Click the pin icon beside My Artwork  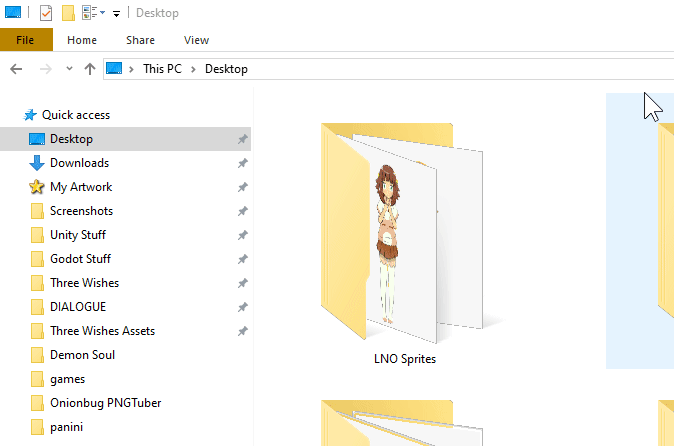coord(243,187)
